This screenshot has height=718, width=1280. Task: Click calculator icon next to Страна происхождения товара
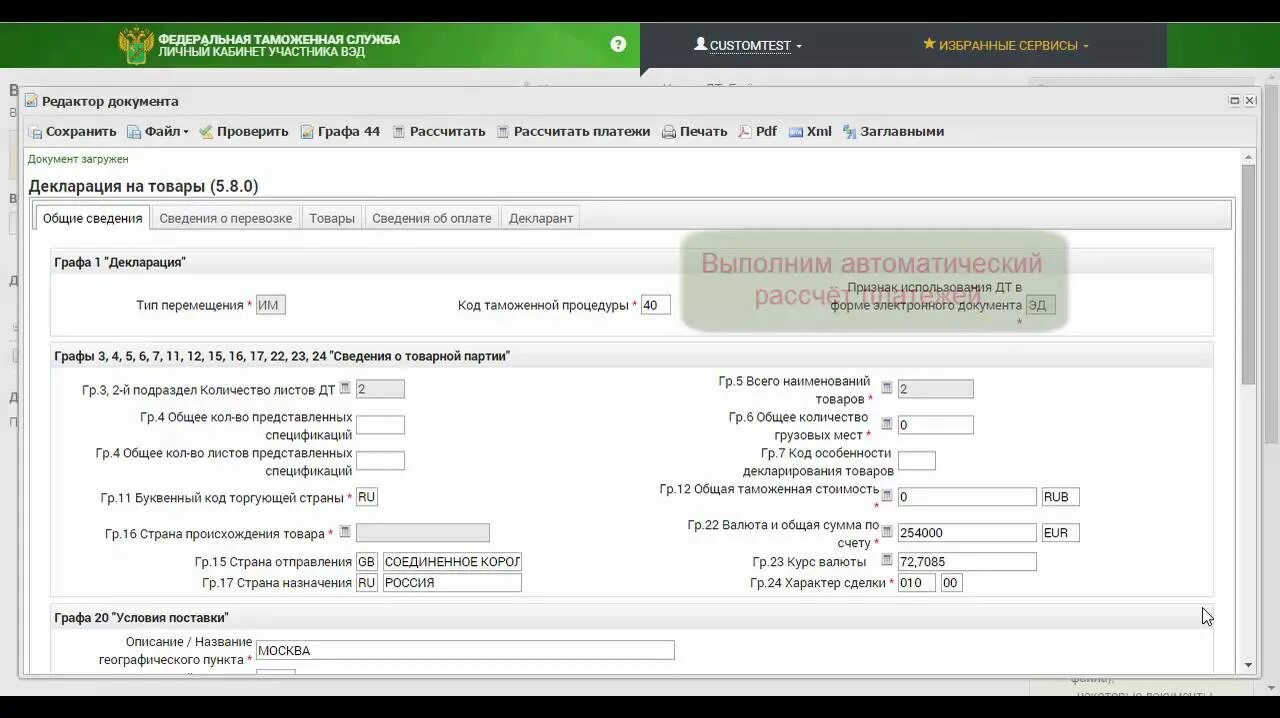click(x=345, y=532)
